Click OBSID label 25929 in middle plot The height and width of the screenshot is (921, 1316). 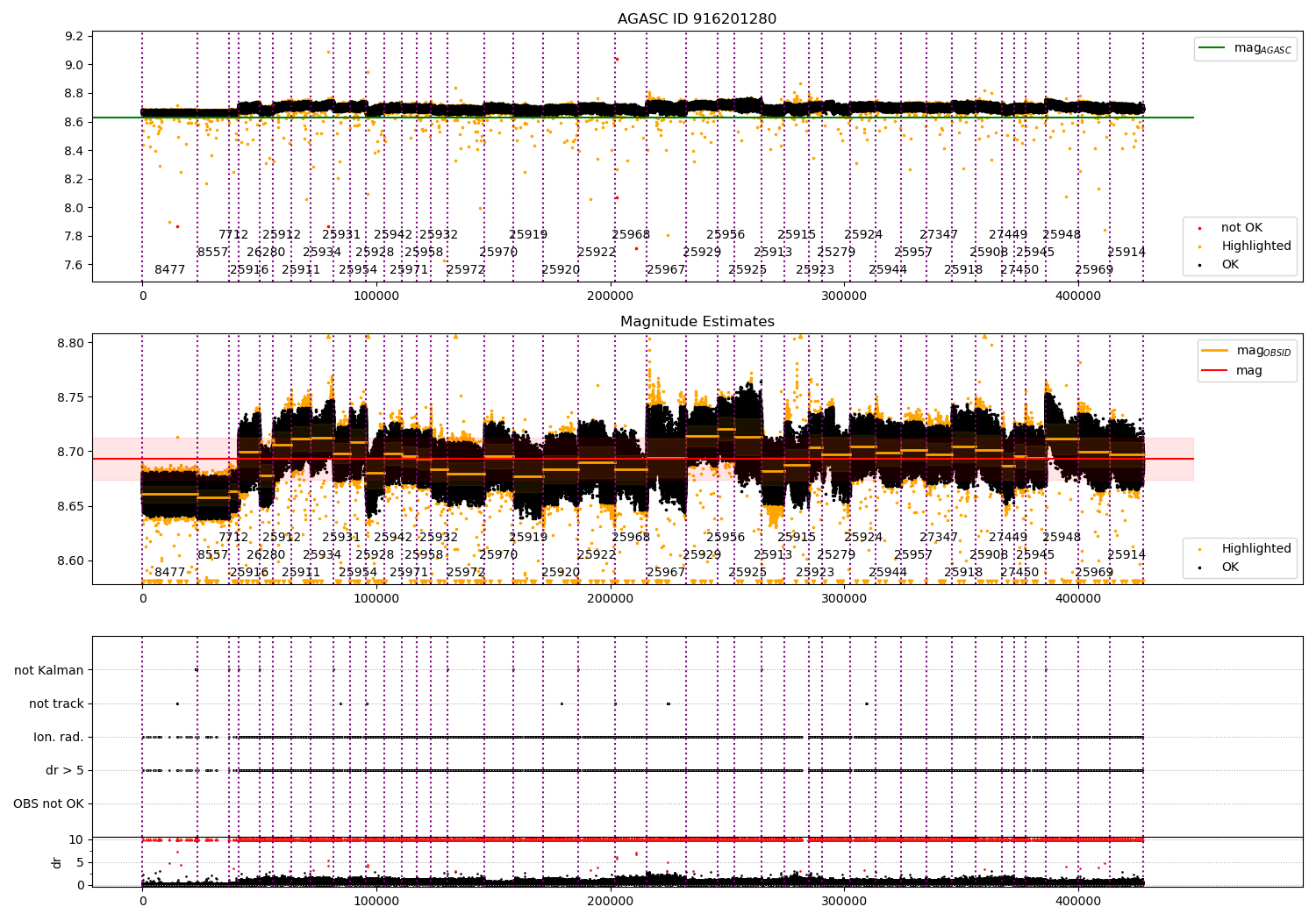pos(702,555)
